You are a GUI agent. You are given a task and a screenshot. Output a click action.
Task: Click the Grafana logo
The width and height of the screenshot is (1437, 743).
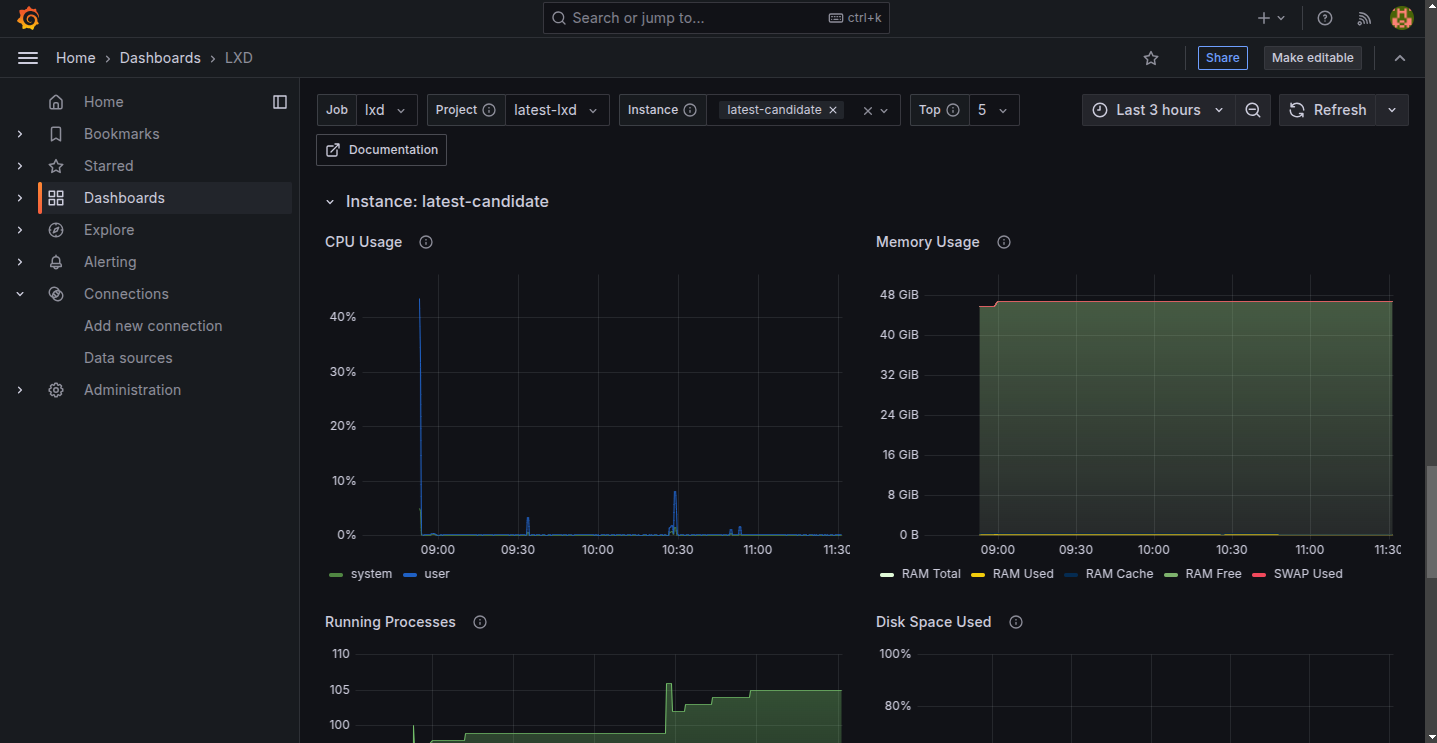(28, 17)
